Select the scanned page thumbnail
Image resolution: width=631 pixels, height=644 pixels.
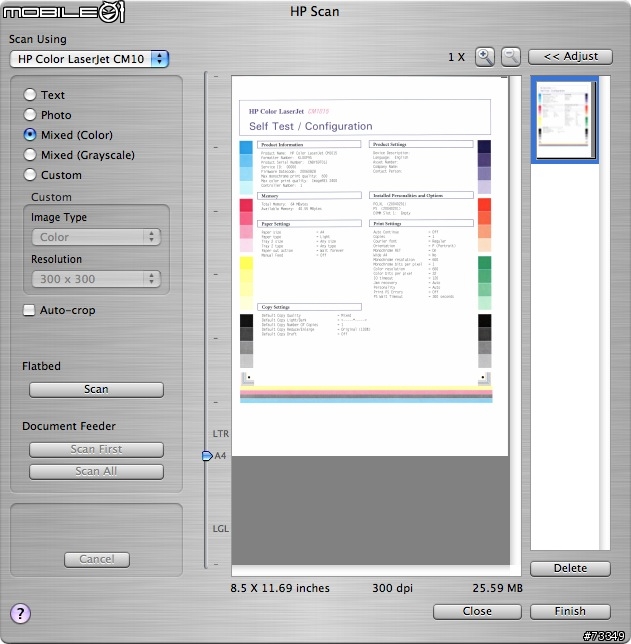[x=565, y=120]
